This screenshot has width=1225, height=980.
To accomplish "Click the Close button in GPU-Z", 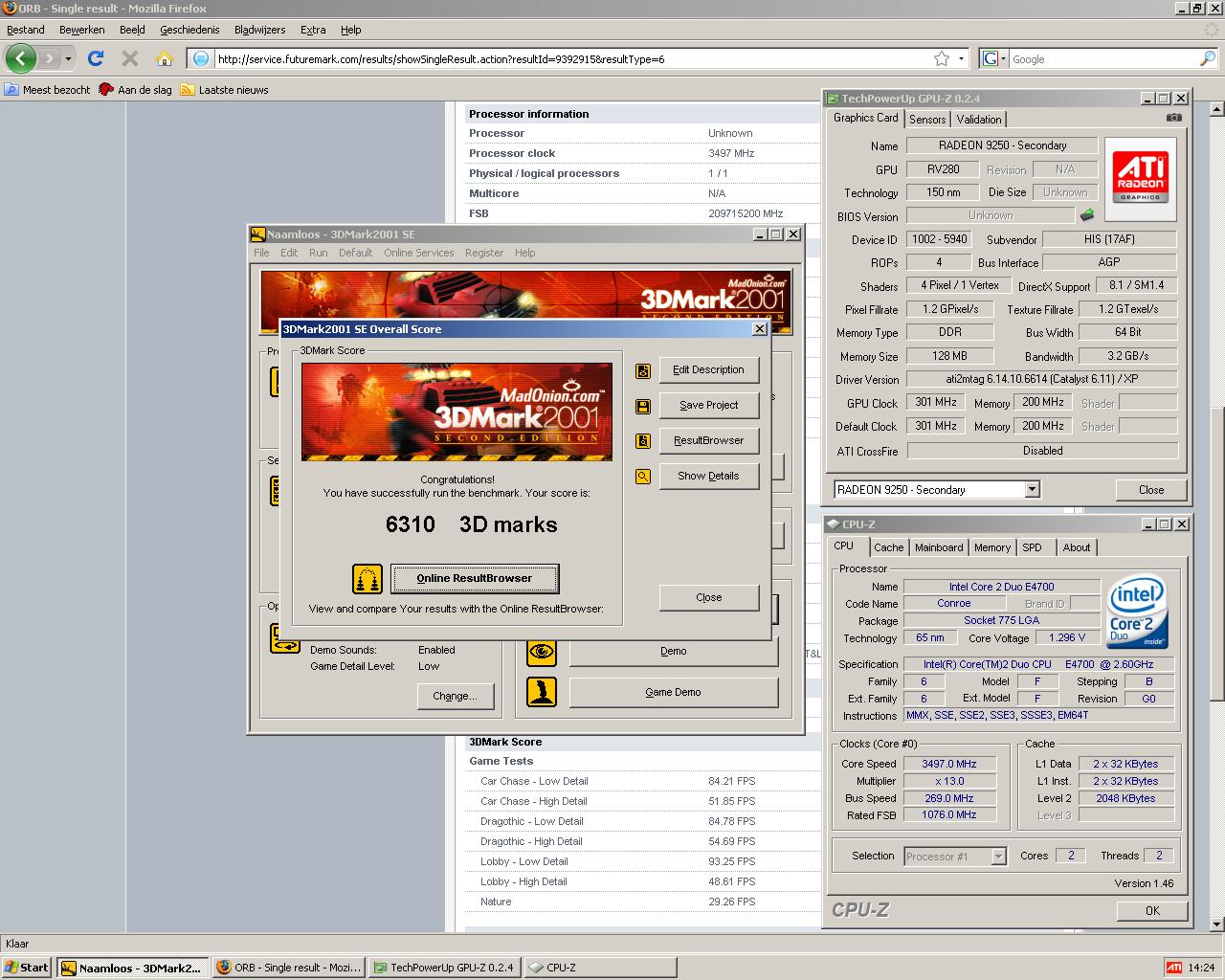I will [x=1151, y=490].
